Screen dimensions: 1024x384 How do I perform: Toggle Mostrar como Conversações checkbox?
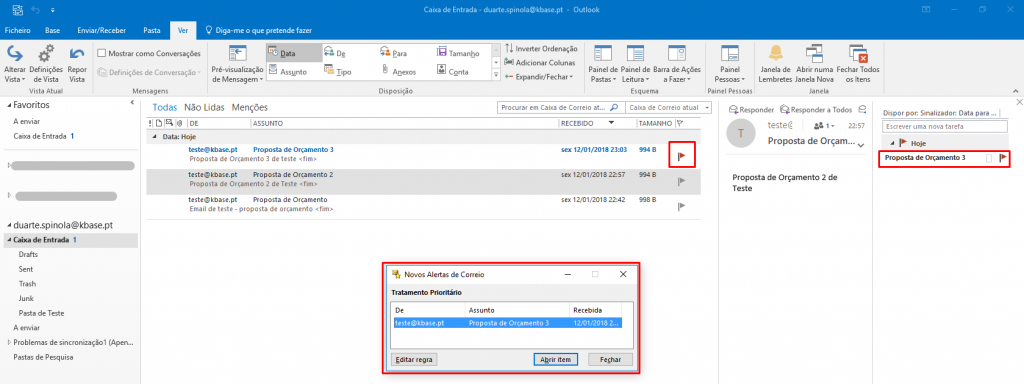102,53
